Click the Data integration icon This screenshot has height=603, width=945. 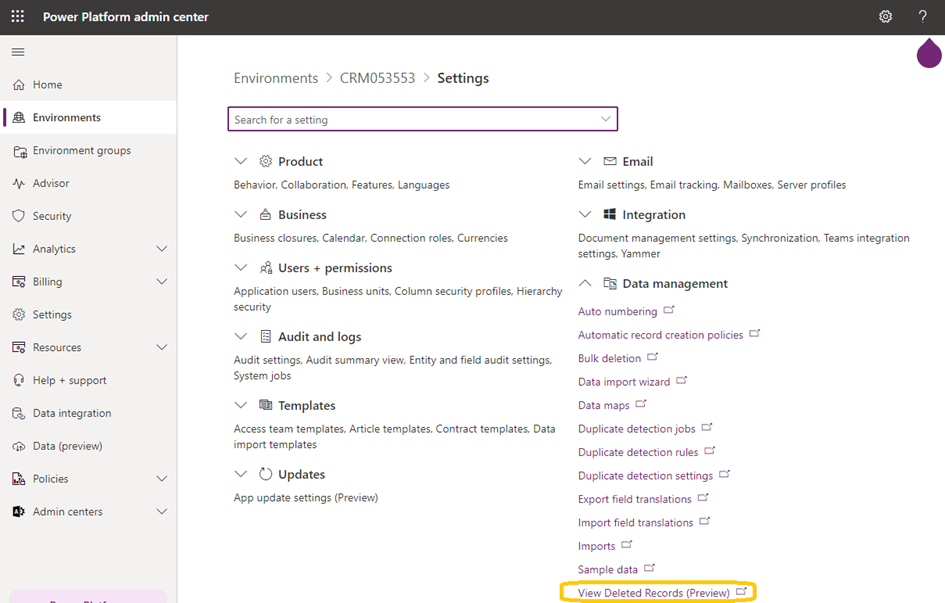point(19,413)
